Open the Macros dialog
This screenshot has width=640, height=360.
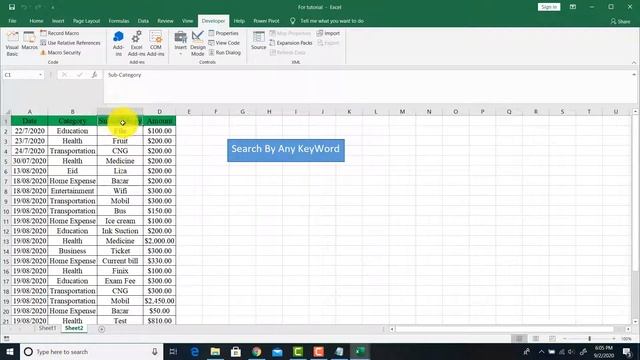(29, 41)
